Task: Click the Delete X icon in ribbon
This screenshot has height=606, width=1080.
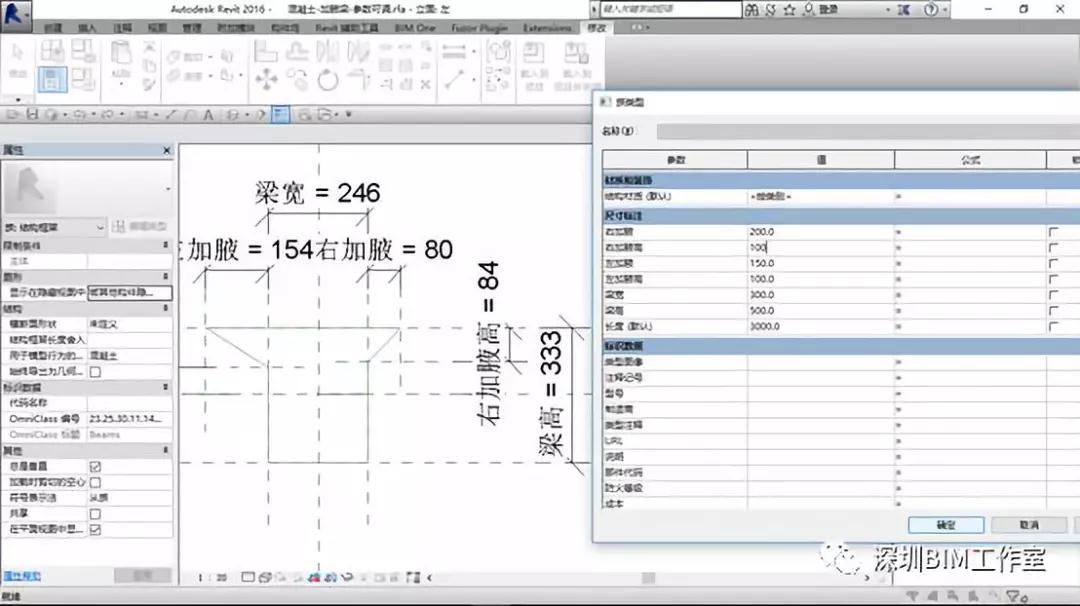Action: coord(426,85)
